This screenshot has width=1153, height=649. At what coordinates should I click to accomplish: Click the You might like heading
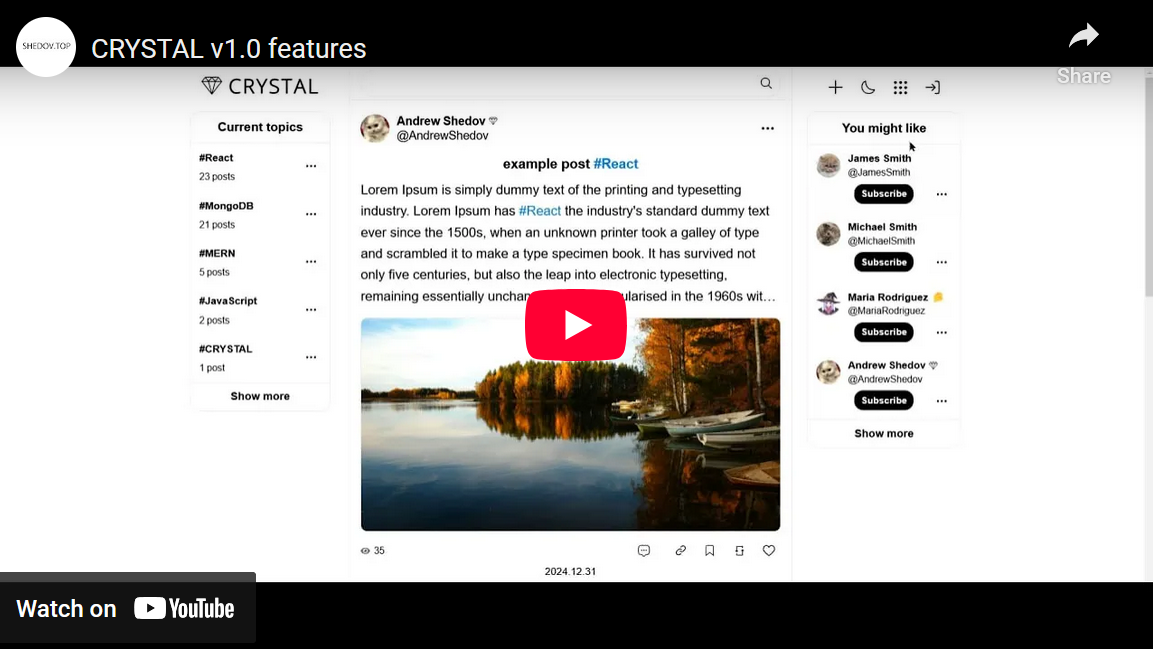884,128
